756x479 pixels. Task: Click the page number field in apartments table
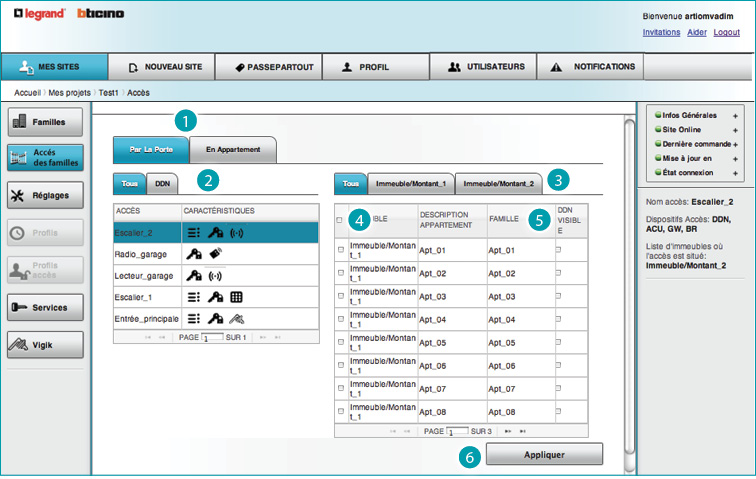(458, 431)
